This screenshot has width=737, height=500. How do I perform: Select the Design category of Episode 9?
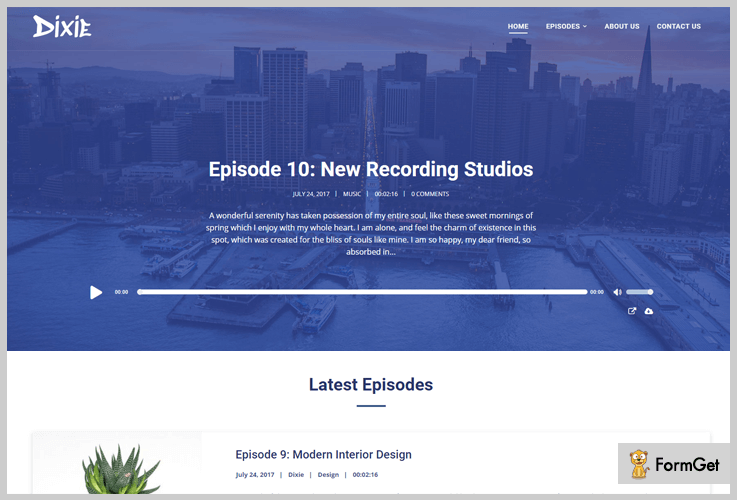pyautogui.click(x=328, y=475)
